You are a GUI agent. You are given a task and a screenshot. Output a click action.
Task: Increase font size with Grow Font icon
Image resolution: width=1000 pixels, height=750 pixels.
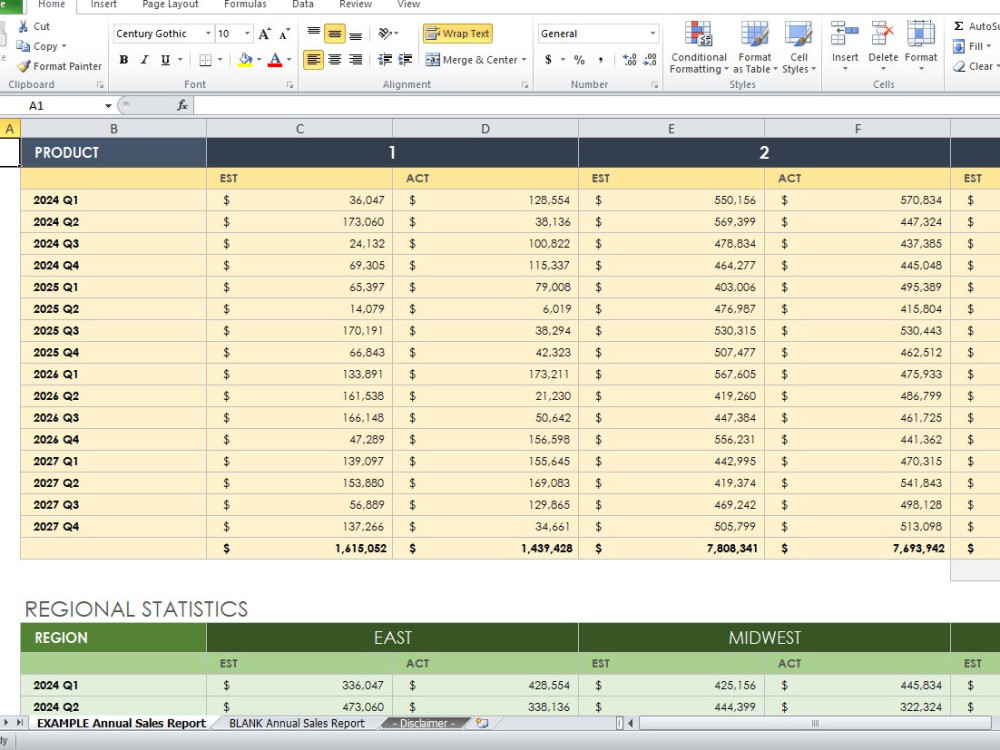tap(265, 34)
